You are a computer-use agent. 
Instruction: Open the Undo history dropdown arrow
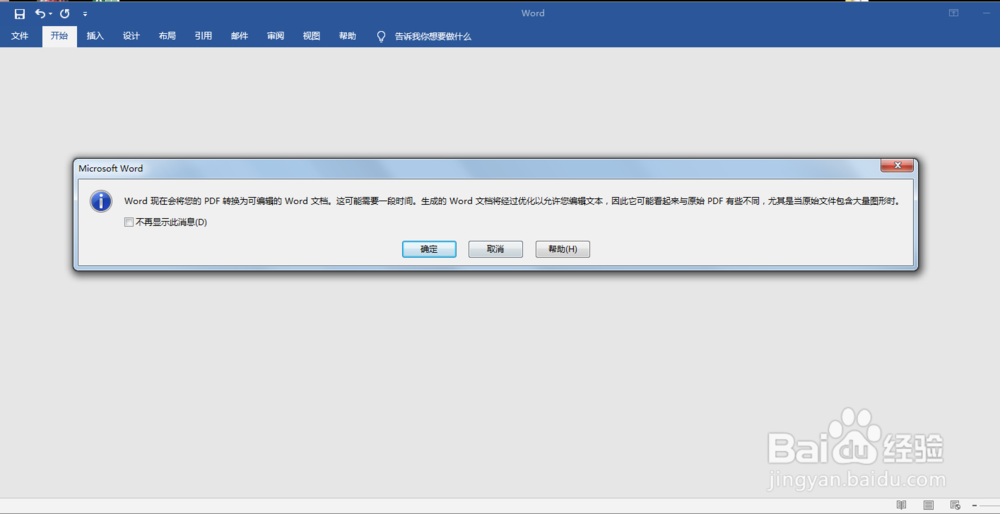(x=50, y=14)
